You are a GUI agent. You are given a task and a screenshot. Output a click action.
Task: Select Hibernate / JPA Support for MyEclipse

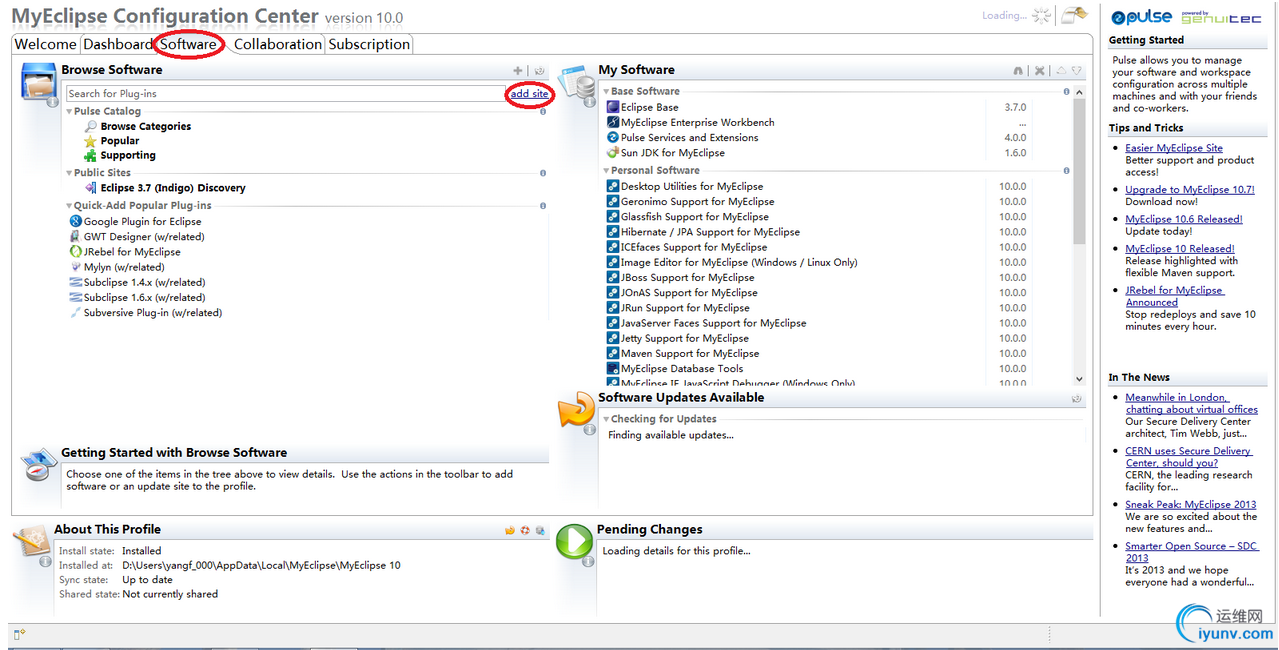(x=710, y=232)
